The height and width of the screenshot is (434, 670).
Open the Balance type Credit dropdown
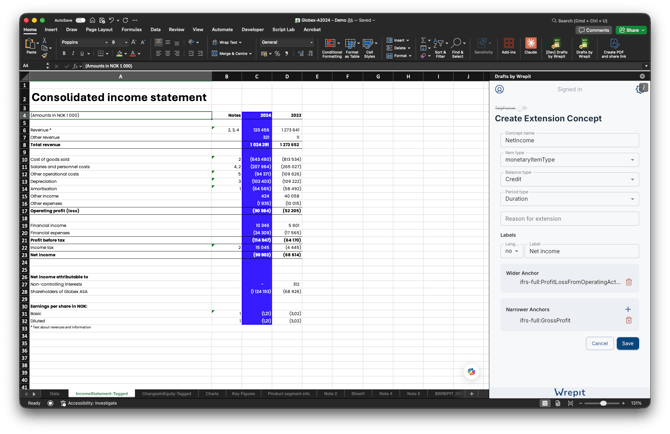coord(570,179)
